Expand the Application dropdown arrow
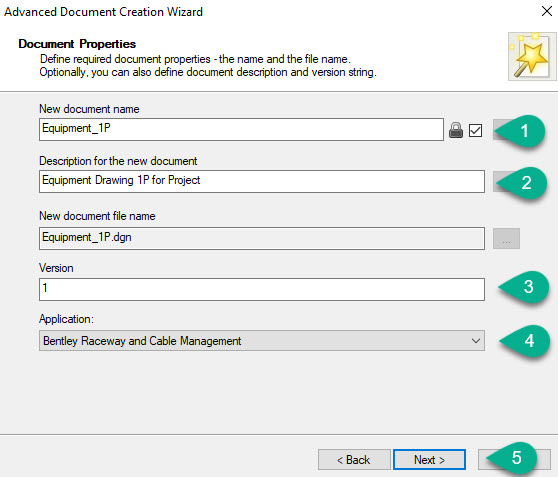 (476, 341)
